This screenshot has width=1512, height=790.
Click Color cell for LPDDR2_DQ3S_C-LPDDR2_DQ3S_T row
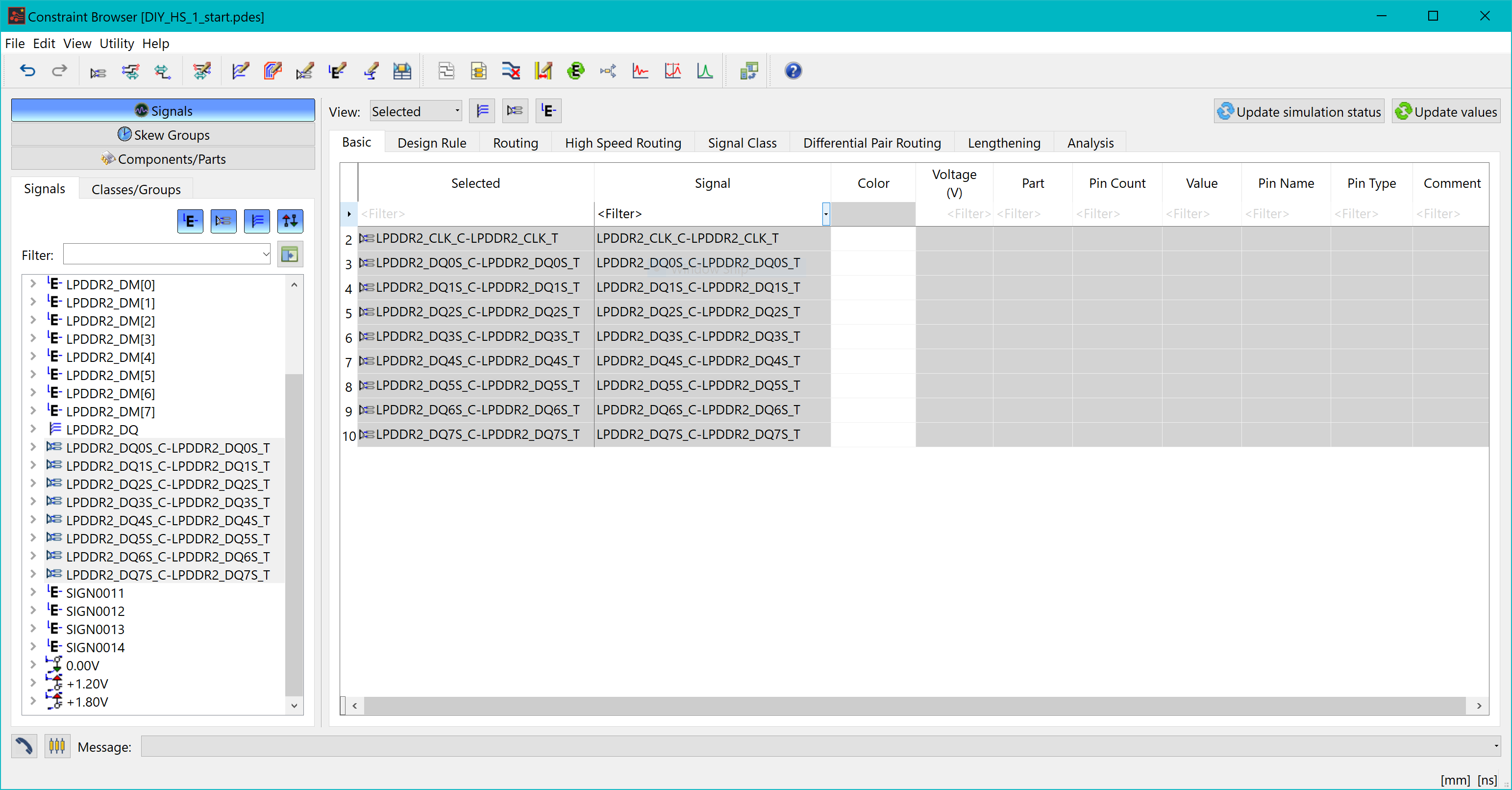(873, 336)
